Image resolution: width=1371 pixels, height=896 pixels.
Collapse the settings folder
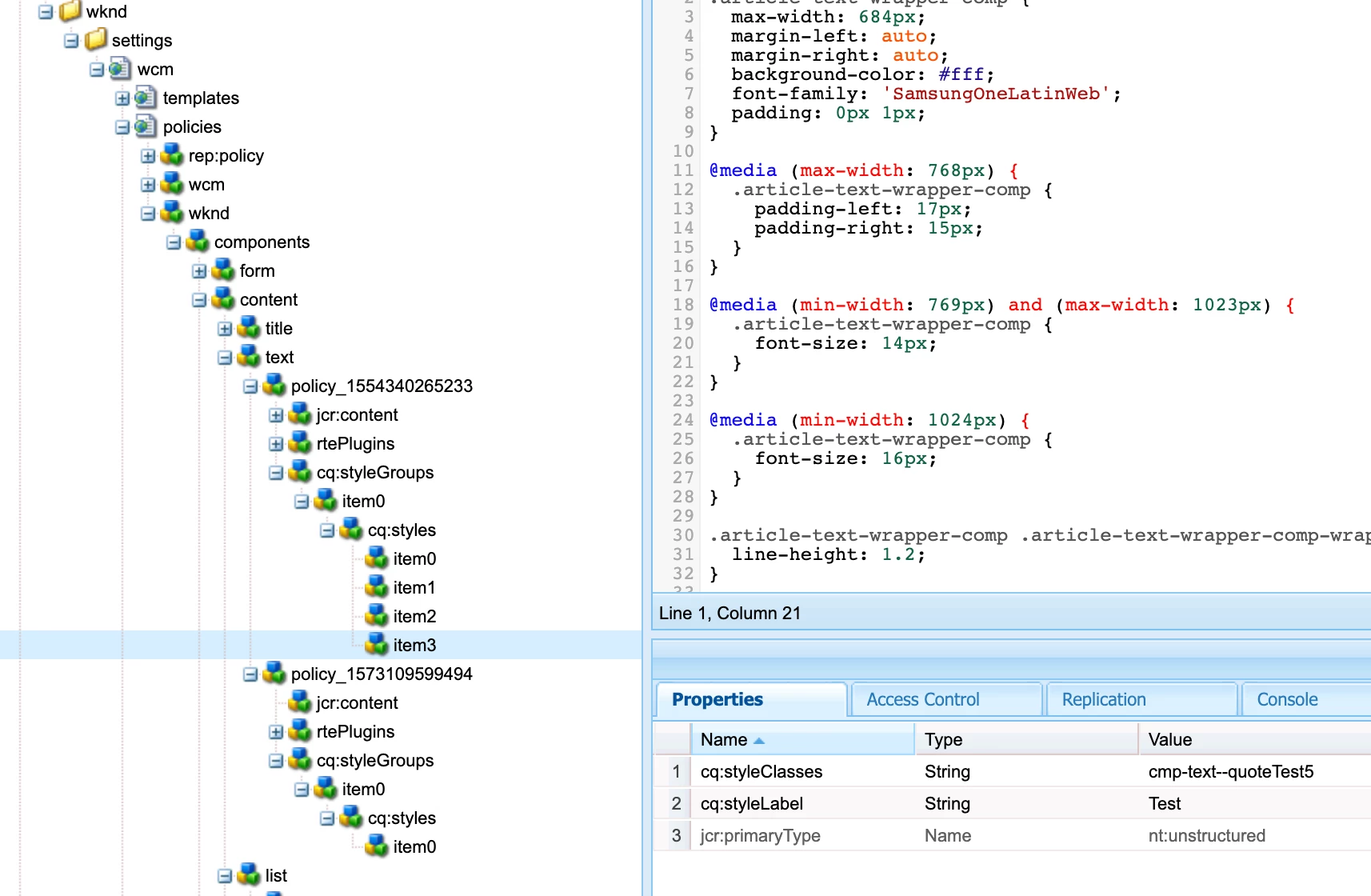tap(71, 41)
